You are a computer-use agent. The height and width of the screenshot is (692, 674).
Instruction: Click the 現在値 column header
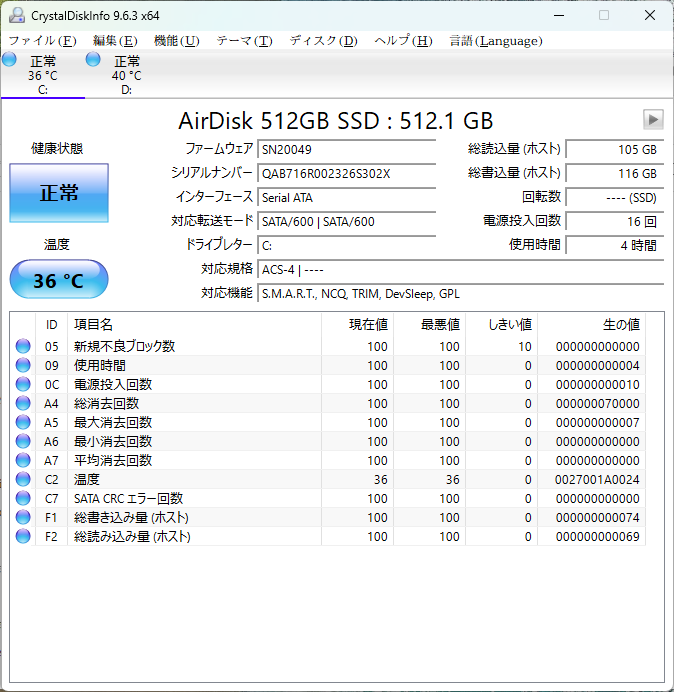[358, 325]
